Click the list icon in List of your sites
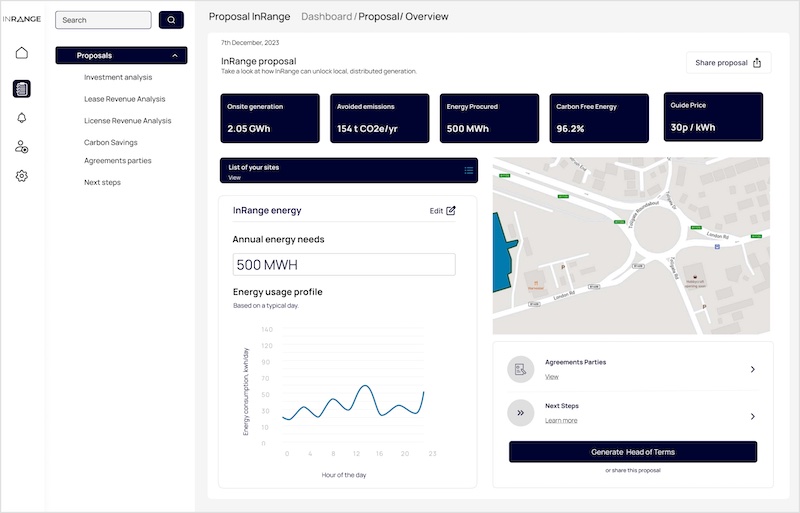800x513 pixels. pos(468,170)
